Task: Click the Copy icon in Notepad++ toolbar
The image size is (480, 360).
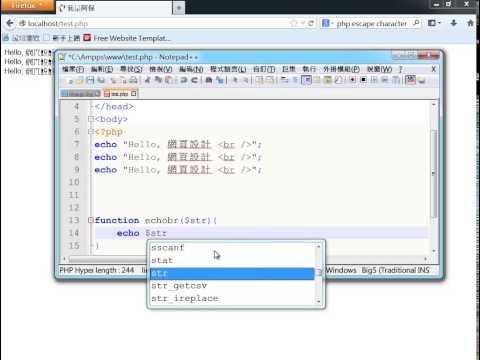Action: click(158, 80)
